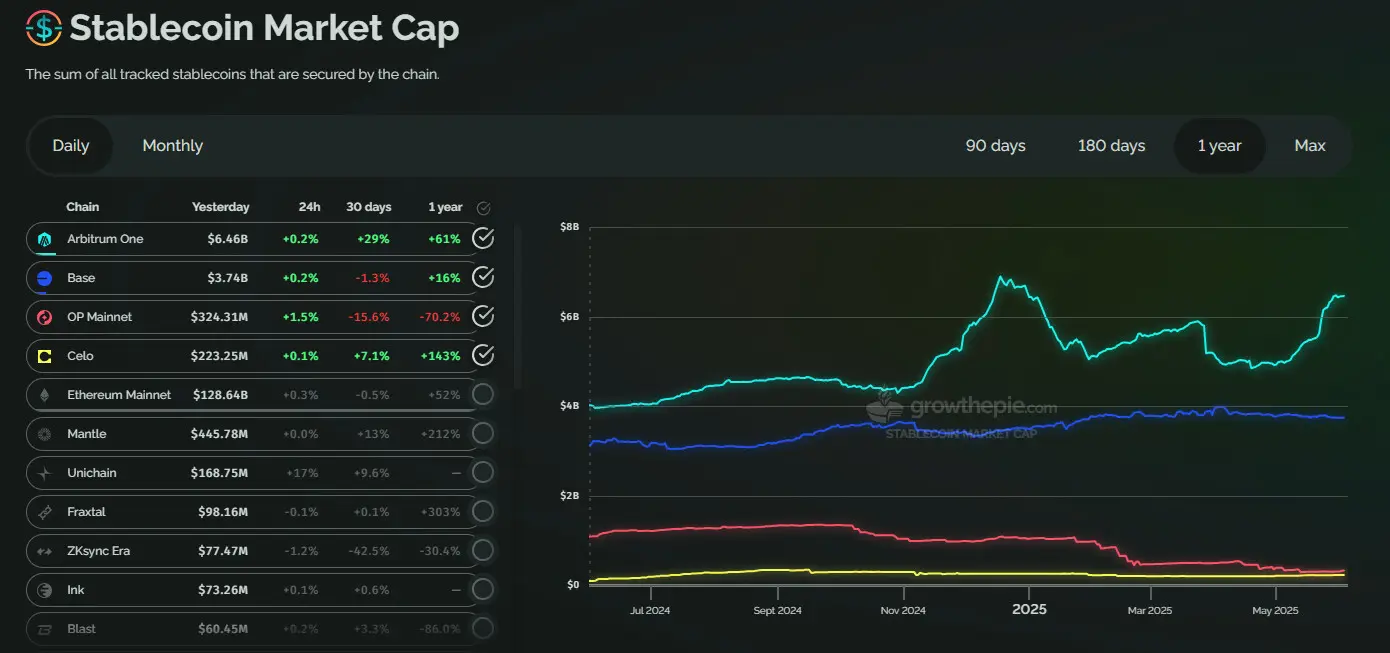Viewport: 1390px width, 653px height.
Task: Click the OP Mainnet chain logo
Action: coord(44,317)
